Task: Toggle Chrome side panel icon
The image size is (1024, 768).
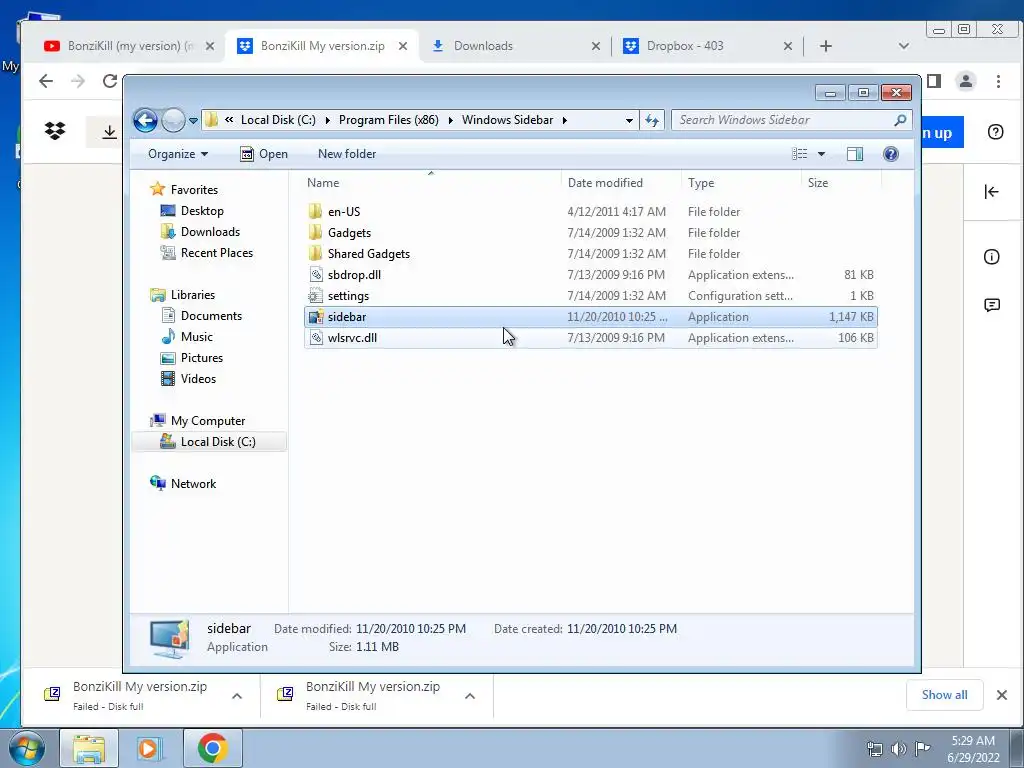Action: tap(934, 81)
